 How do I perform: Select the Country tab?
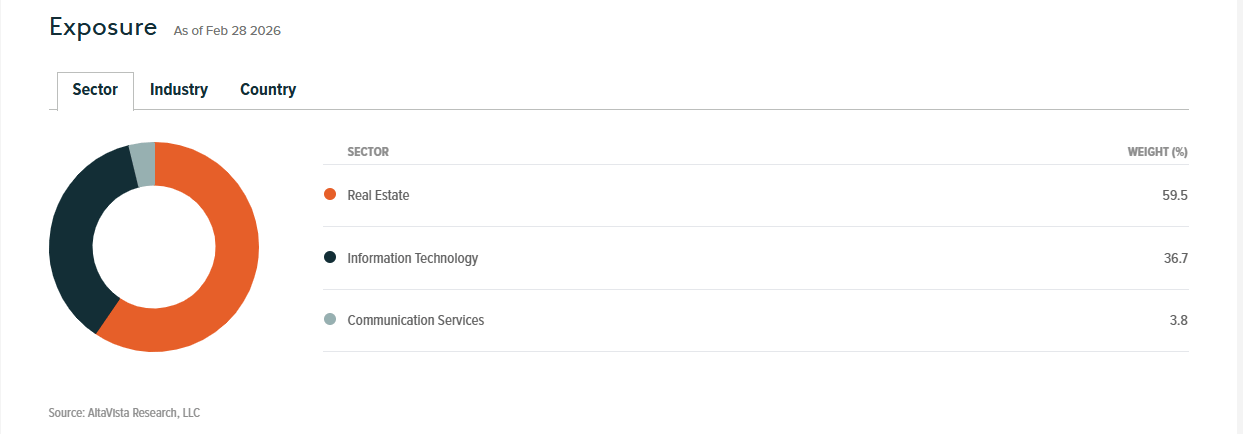[x=268, y=90]
